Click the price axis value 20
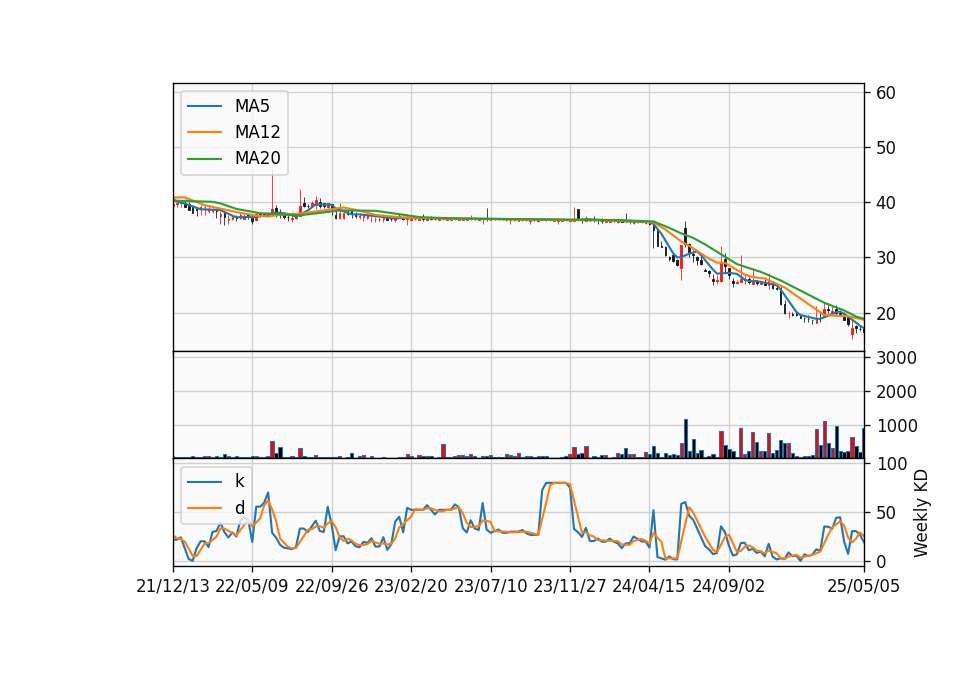This screenshot has height=690, width=960. (886, 313)
